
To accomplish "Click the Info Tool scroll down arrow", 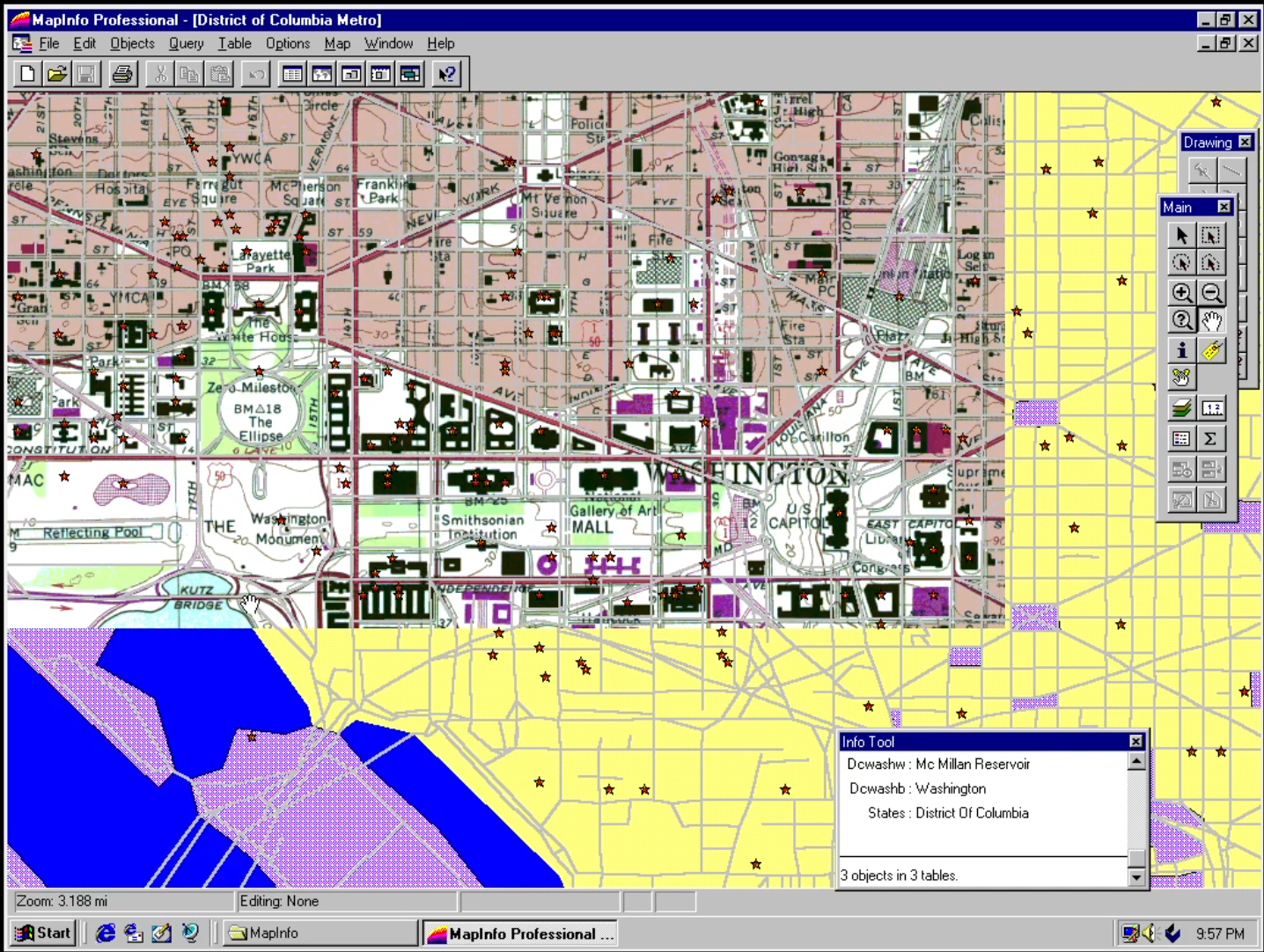I will pyautogui.click(x=1136, y=877).
